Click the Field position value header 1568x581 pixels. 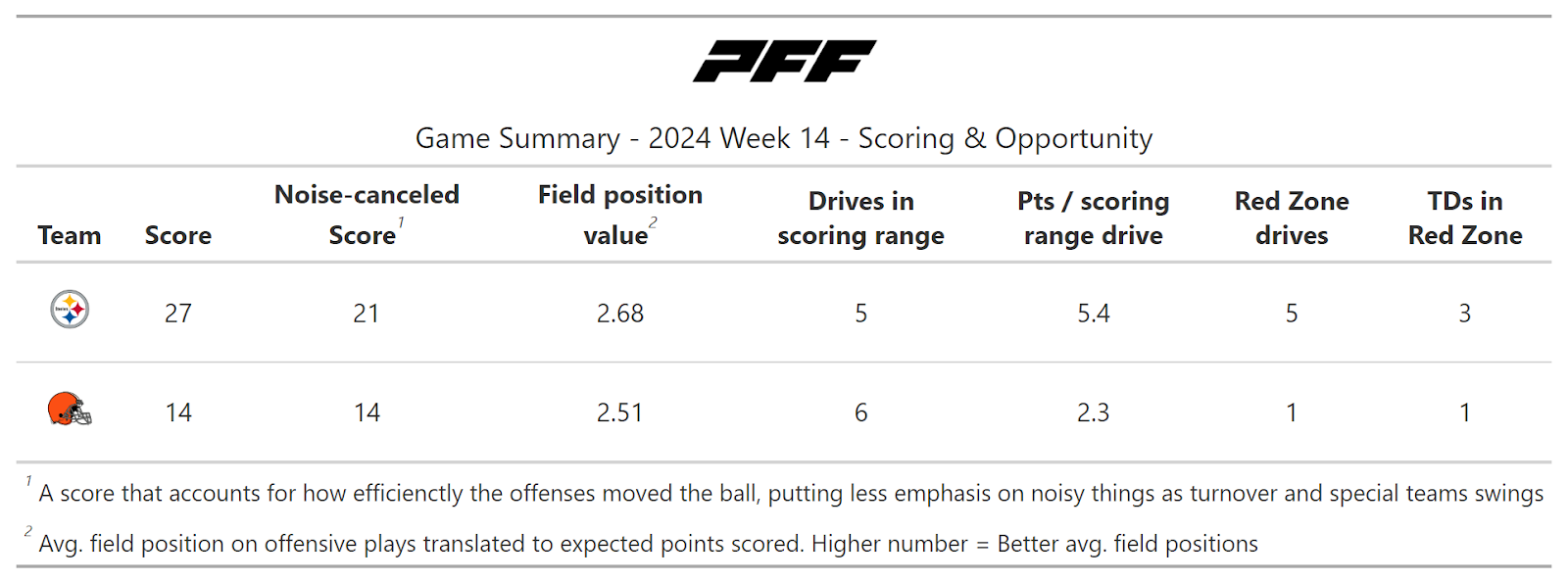(x=620, y=216)
